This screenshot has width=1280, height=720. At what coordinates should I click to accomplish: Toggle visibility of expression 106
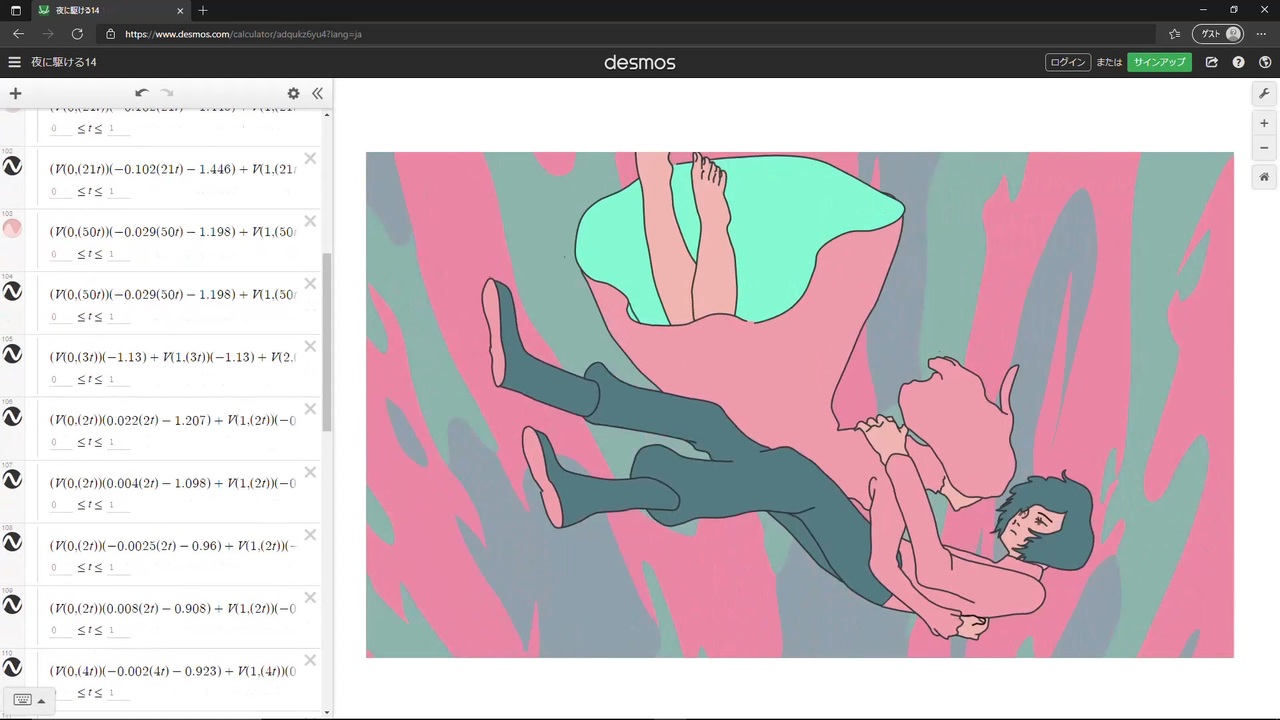click(12, 417)
